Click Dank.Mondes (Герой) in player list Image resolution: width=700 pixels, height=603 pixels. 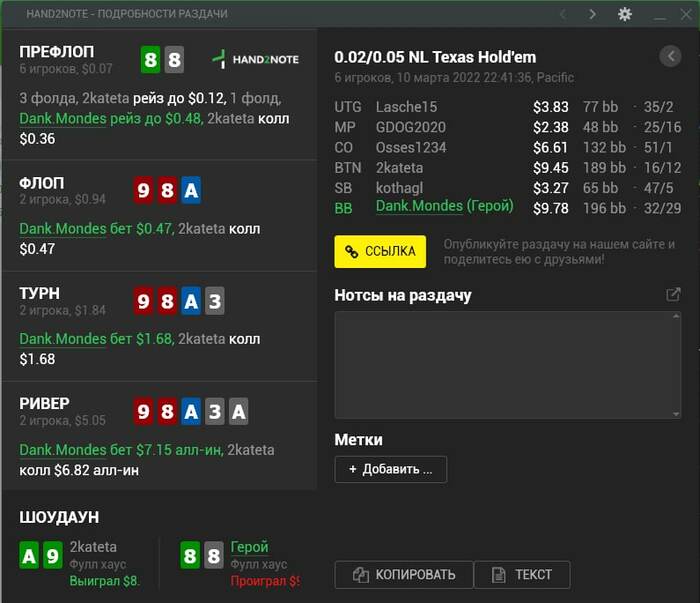tap(445, 206)
